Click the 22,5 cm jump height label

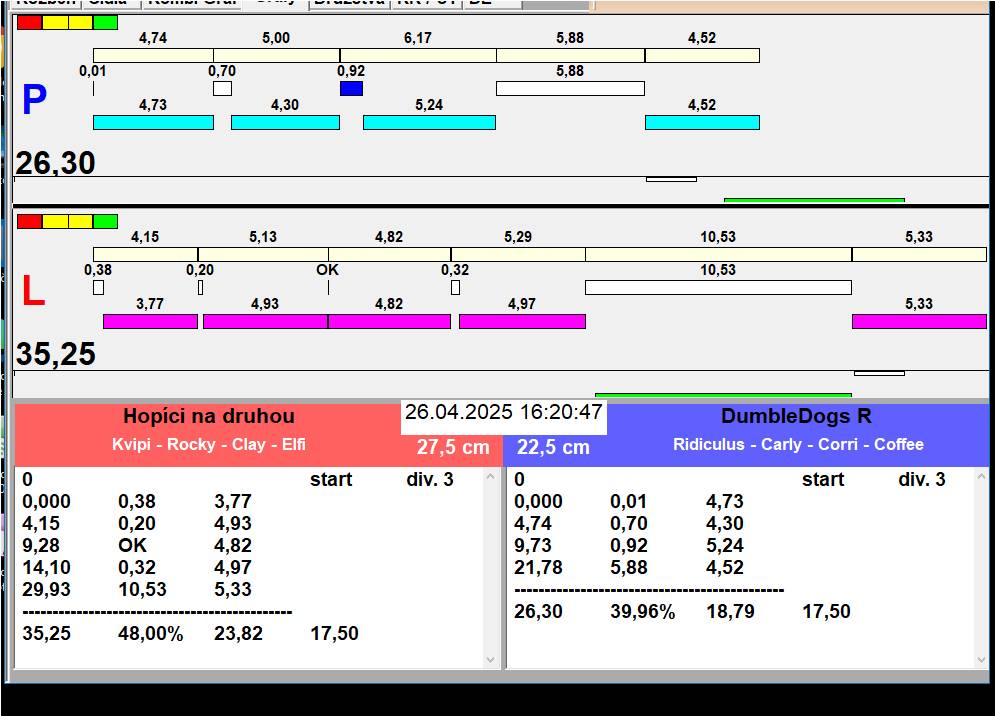point(553,447)
